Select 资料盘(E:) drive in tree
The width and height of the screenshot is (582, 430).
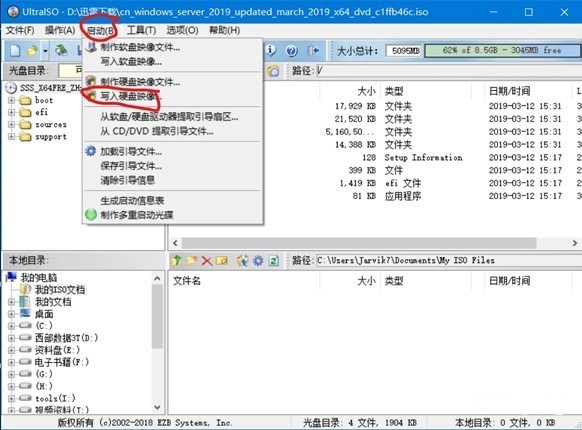tap(57, 350)
